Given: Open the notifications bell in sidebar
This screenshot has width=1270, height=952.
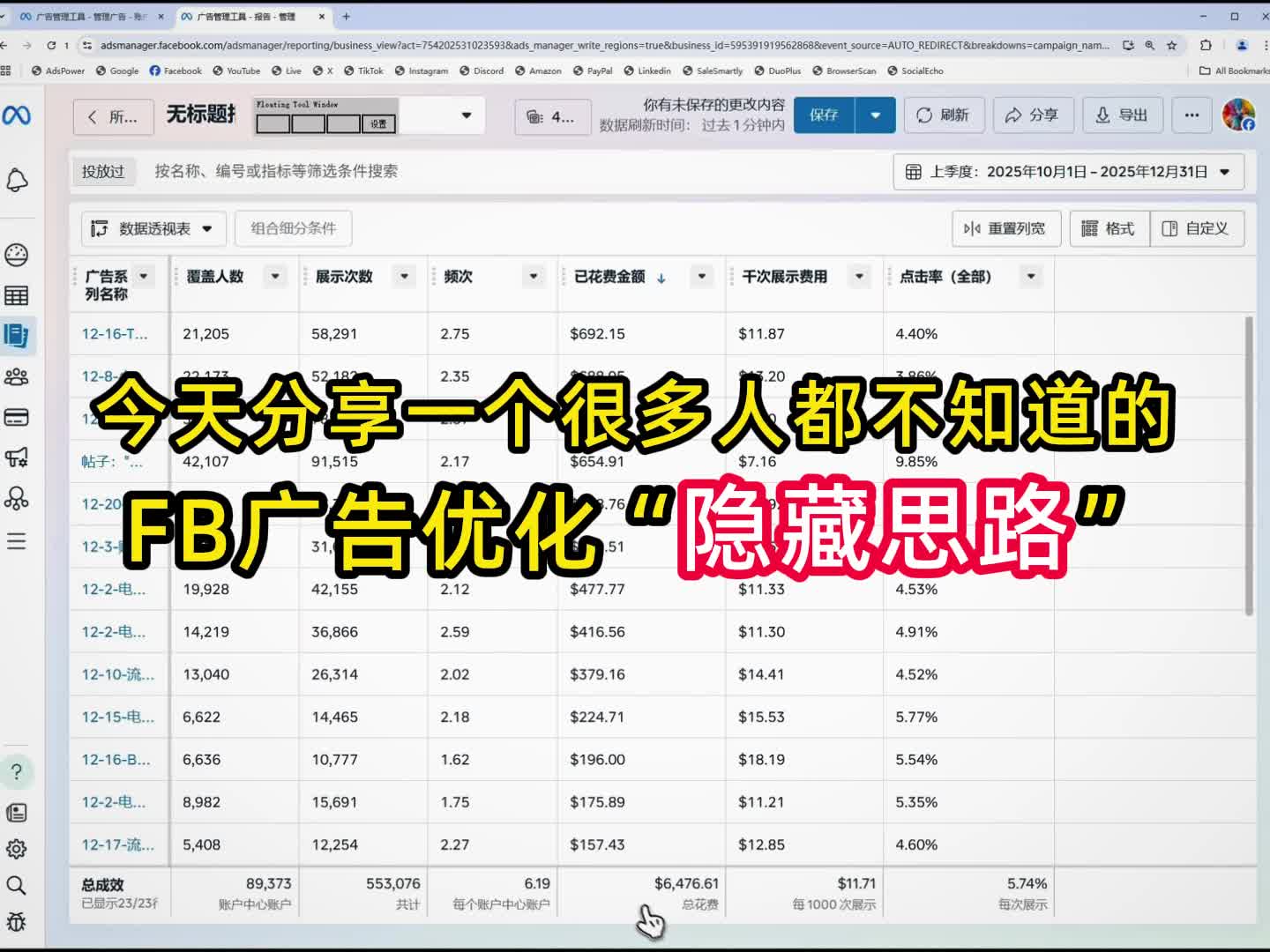Looking at the screenshot, I should pyautogui.click(x=18, y=180).
